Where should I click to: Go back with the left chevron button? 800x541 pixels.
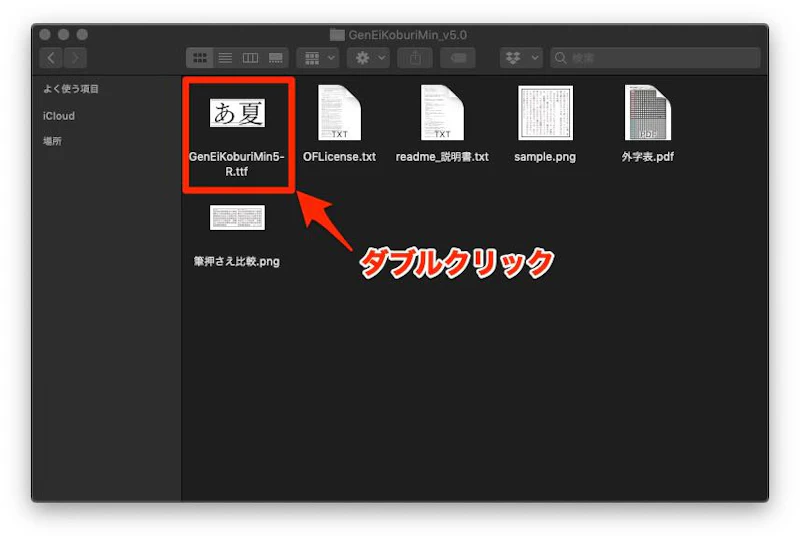[x=51, y=58]
